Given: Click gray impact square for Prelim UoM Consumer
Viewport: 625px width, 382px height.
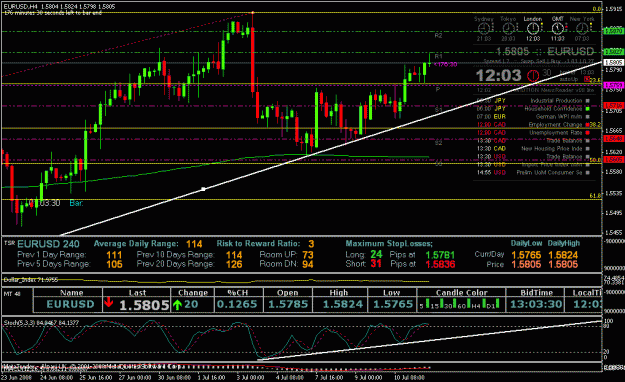Looking at the screenshot, I should [587, 173].
